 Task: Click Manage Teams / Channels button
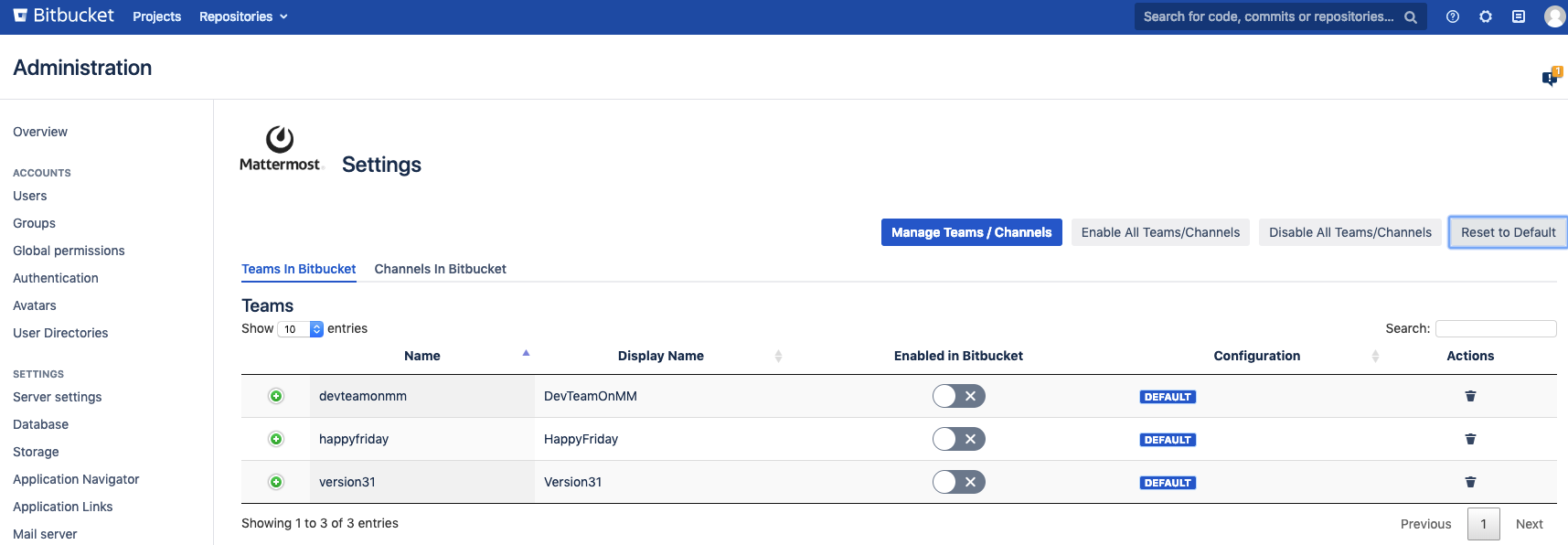coord(971,232)
